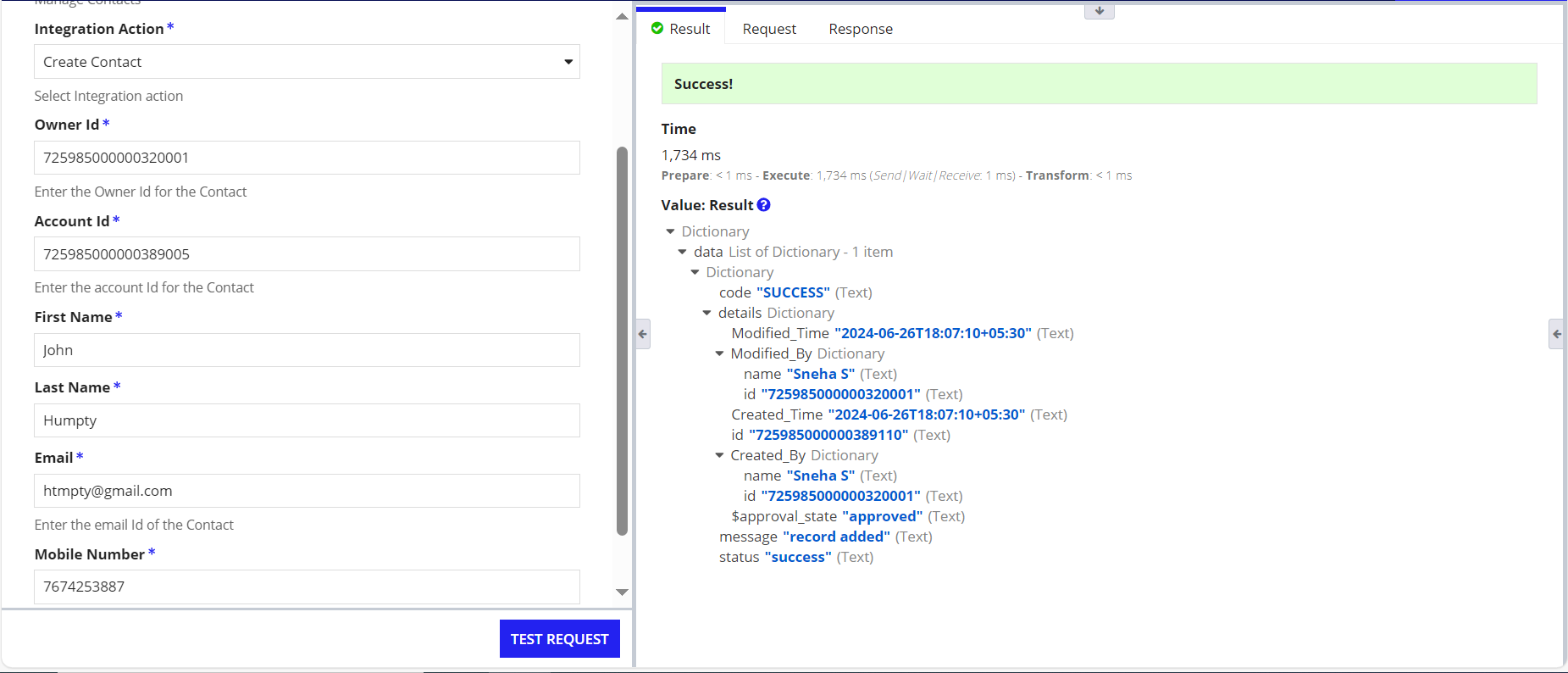Click the "approved" $approval_state value
This screenshot has height=673, width=1568.
882,516
